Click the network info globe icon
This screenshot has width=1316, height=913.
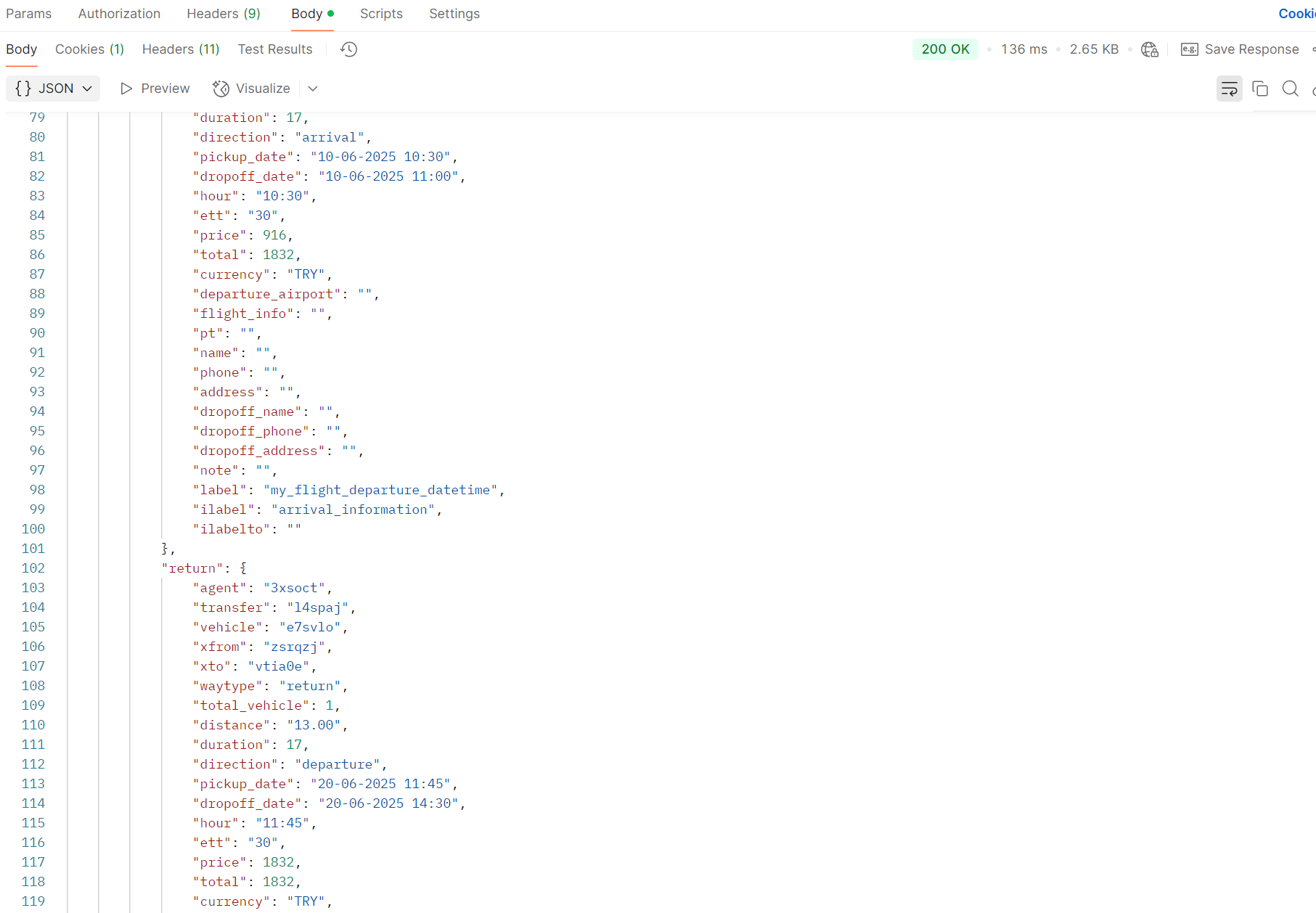1149,49
